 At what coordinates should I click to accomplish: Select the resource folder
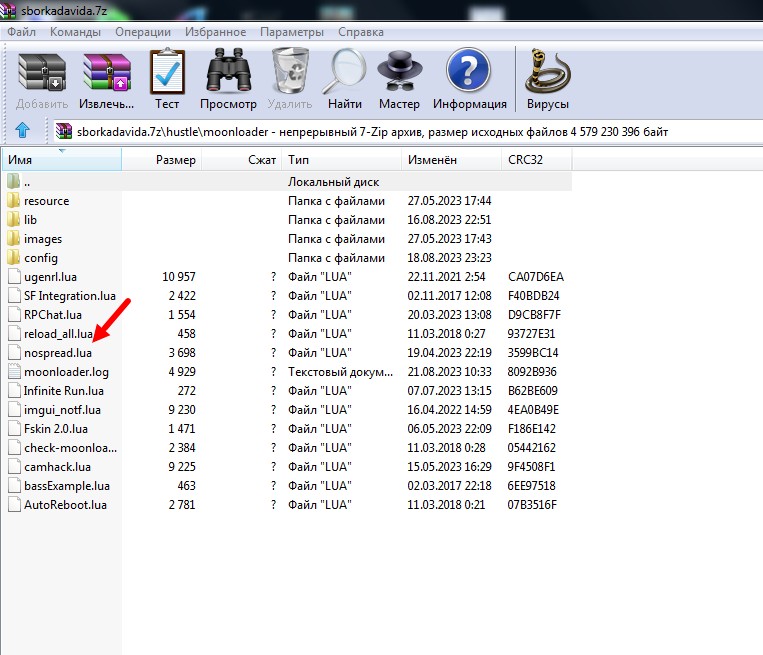click(46, 201)
